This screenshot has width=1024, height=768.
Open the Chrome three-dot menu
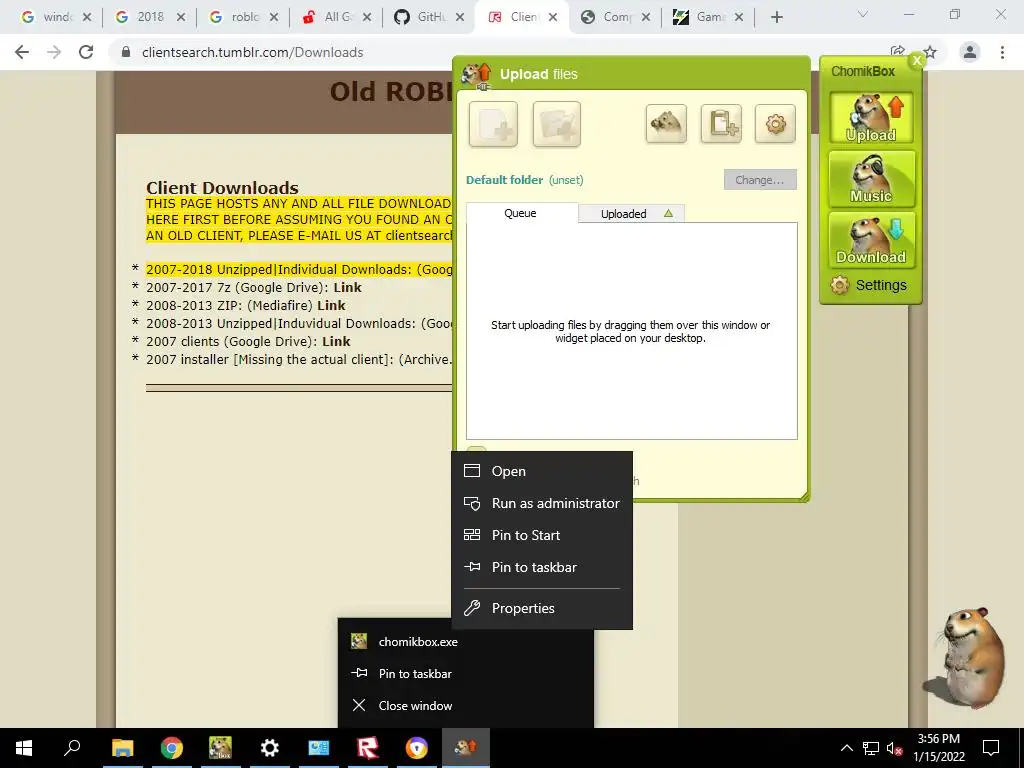(1002, 52)
